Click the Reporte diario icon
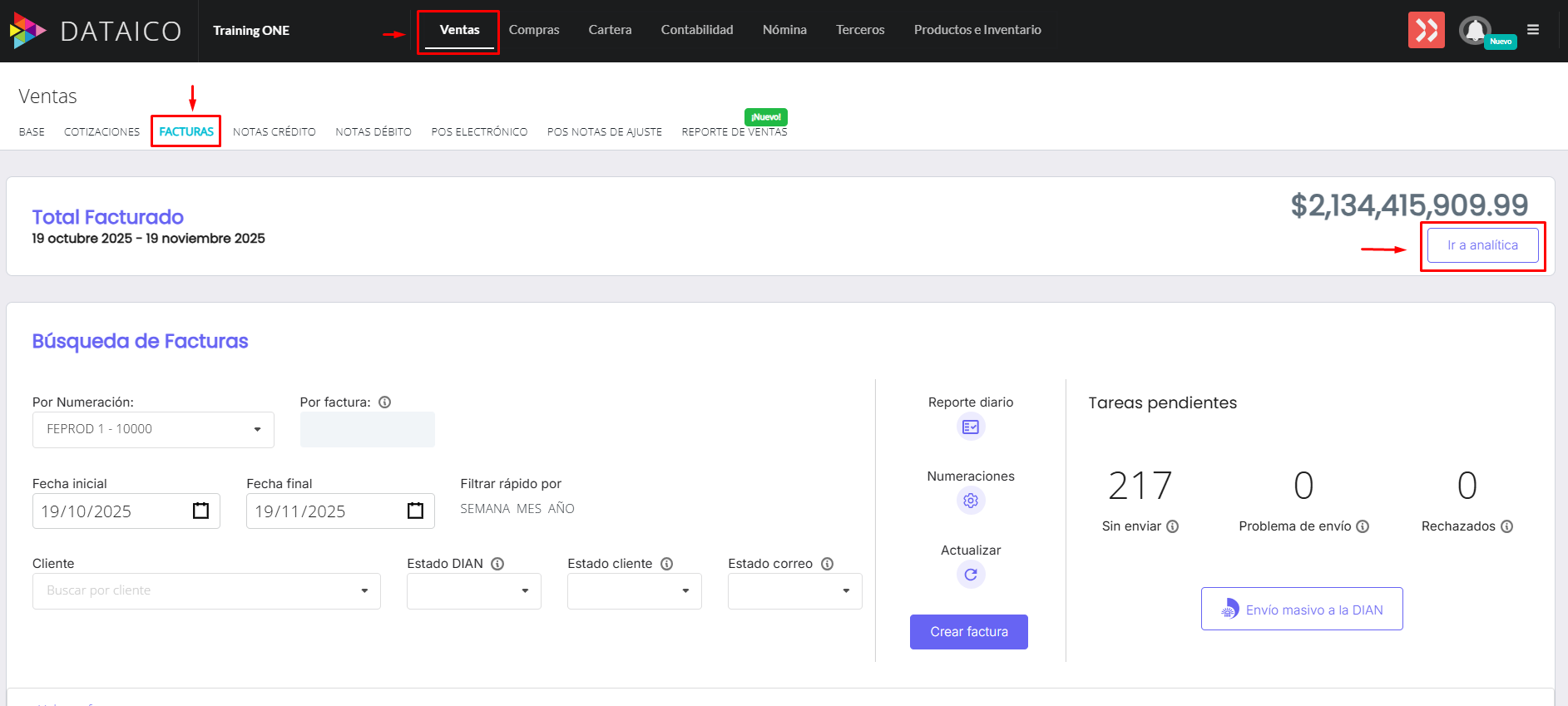Screen dimensions: 1568x706 pyautogui.click(x=970, y=427)
